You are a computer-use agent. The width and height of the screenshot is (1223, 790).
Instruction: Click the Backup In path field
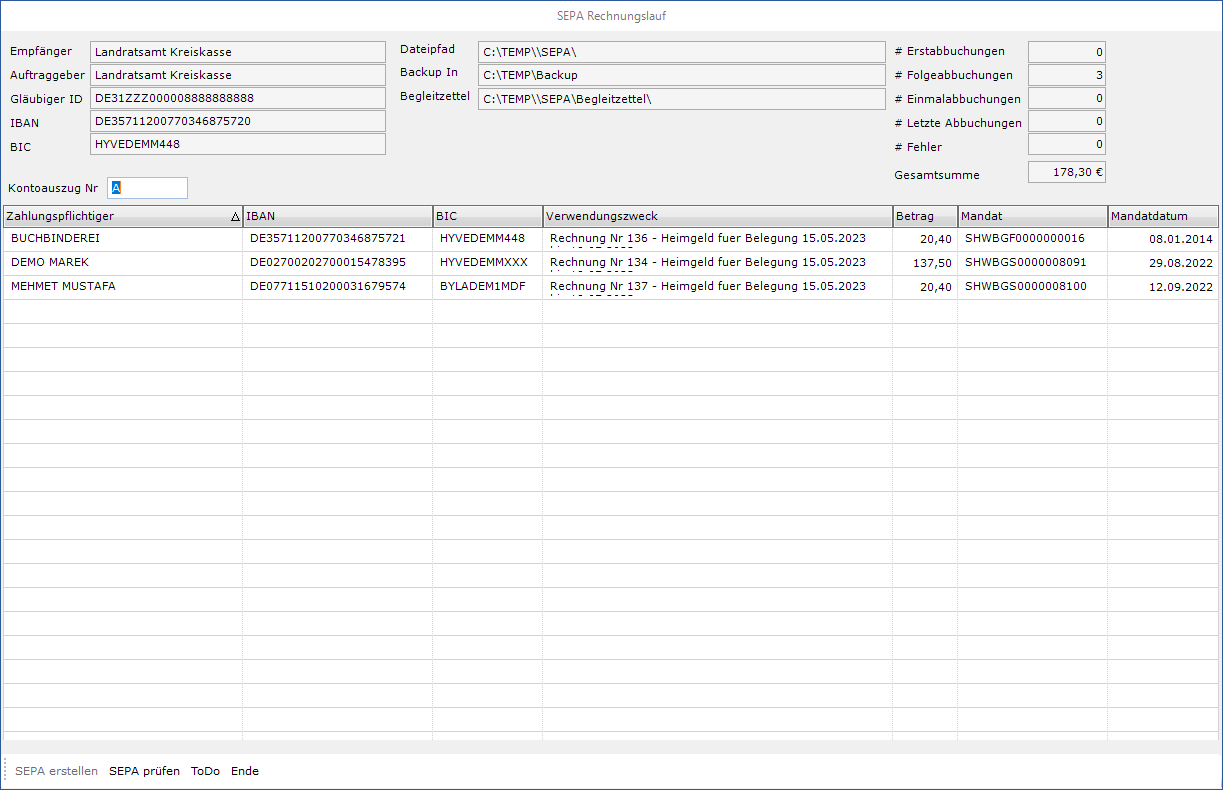pos(681,75)
